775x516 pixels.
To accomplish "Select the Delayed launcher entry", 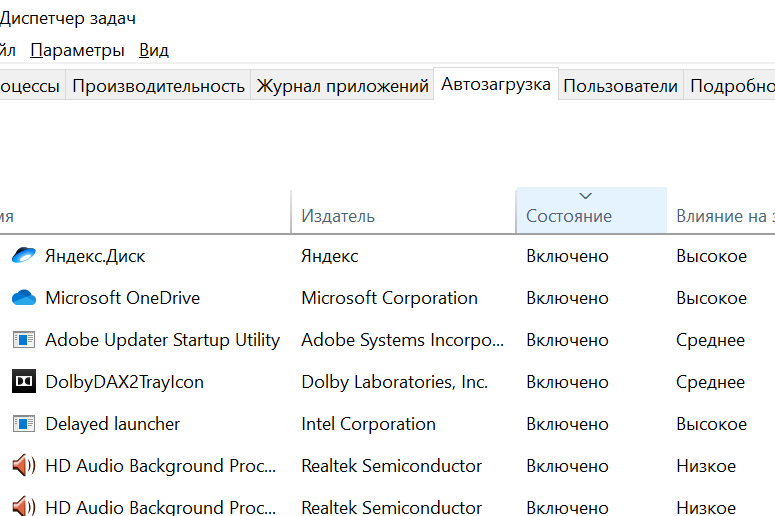I will click(x=112, y=424).
